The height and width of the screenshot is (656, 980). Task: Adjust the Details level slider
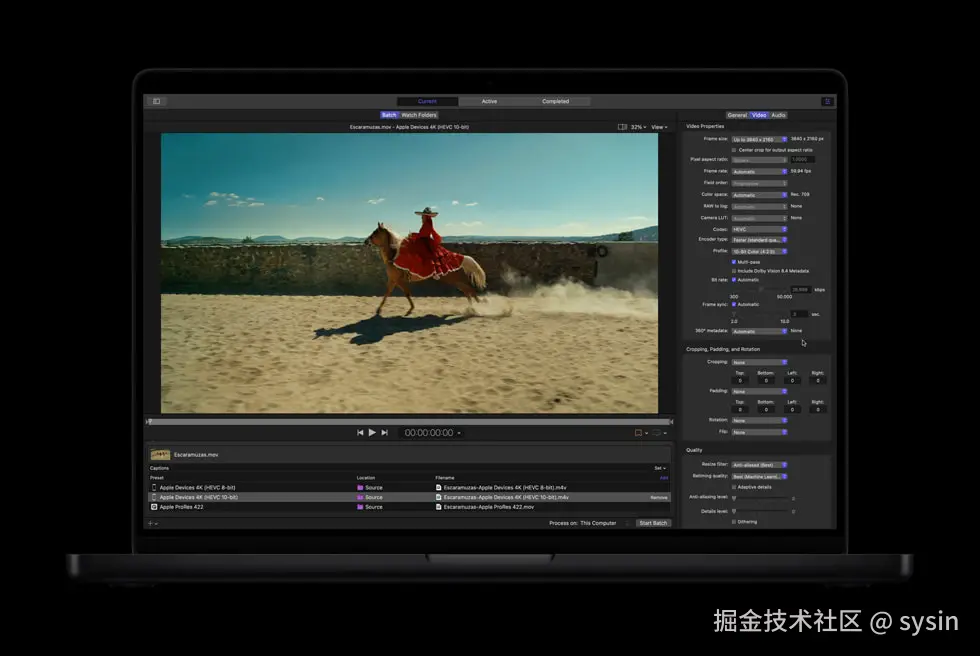tap(760, 511)
